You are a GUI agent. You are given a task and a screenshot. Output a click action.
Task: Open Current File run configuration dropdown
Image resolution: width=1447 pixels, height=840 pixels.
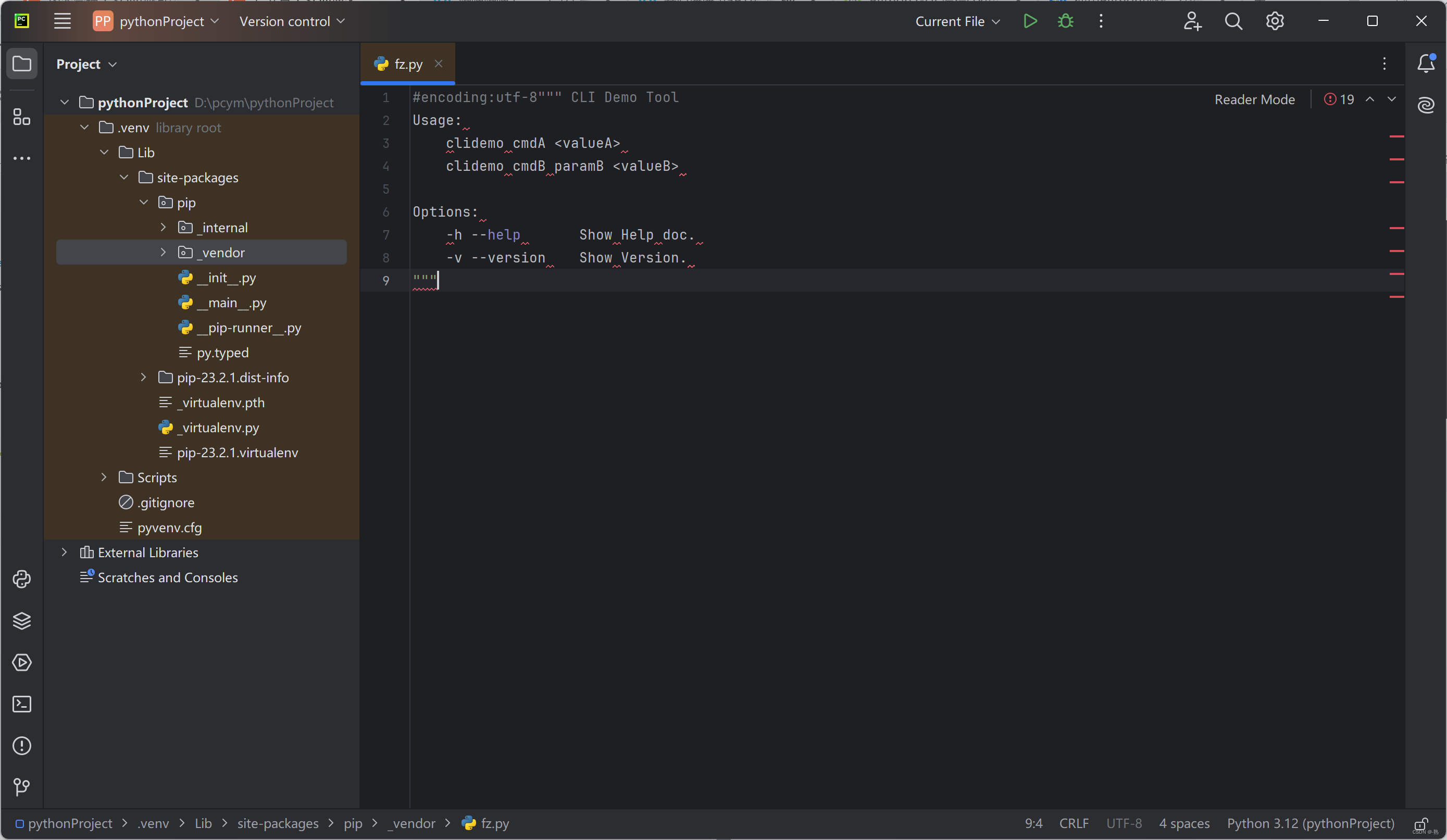[957, 21]
